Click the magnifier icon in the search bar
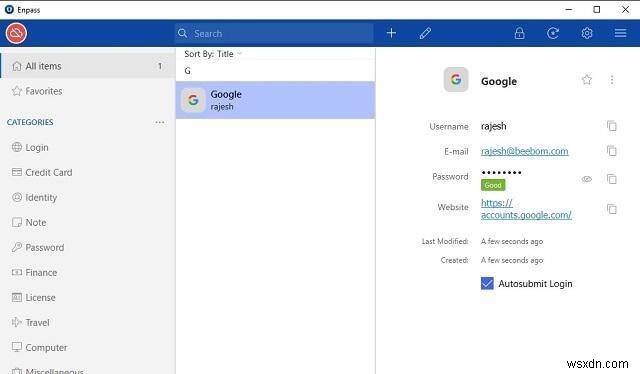The width and height of the screenshot is (640, 374). [x=182, y=33]
